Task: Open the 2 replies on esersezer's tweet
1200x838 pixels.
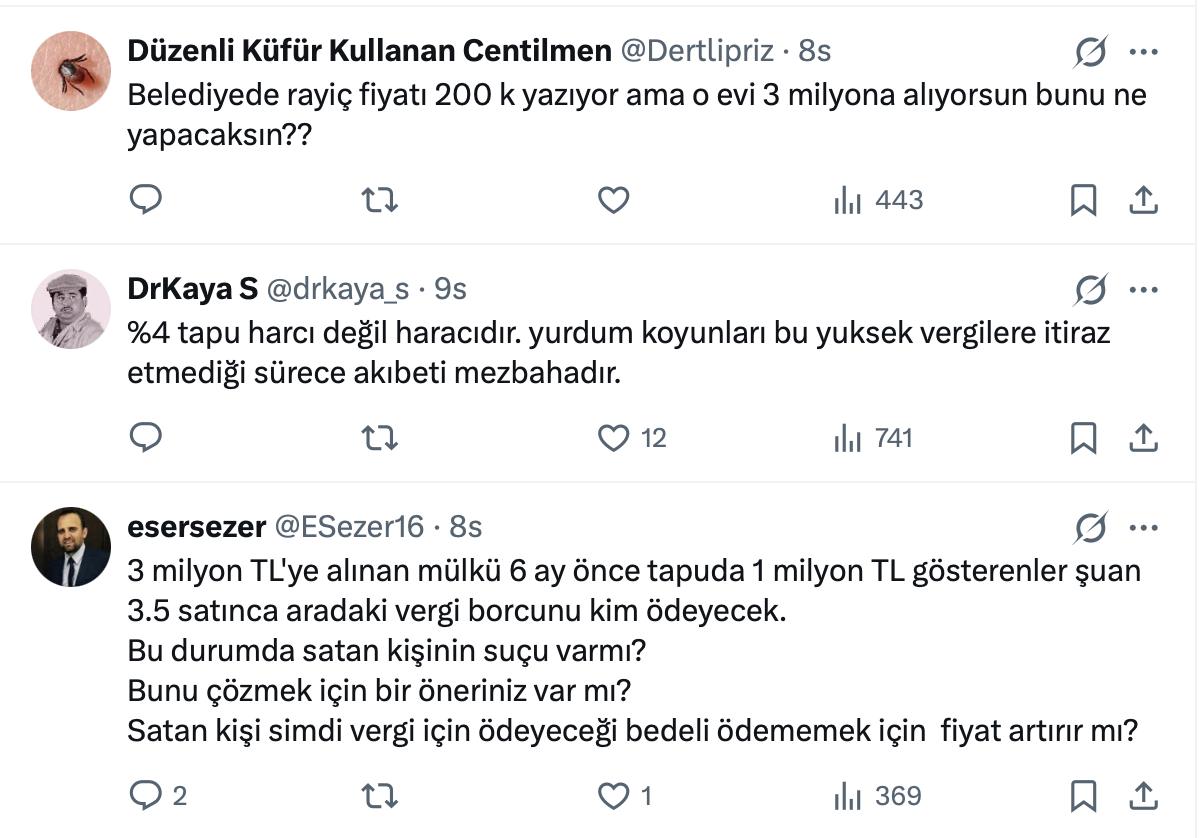Action: 158,796
